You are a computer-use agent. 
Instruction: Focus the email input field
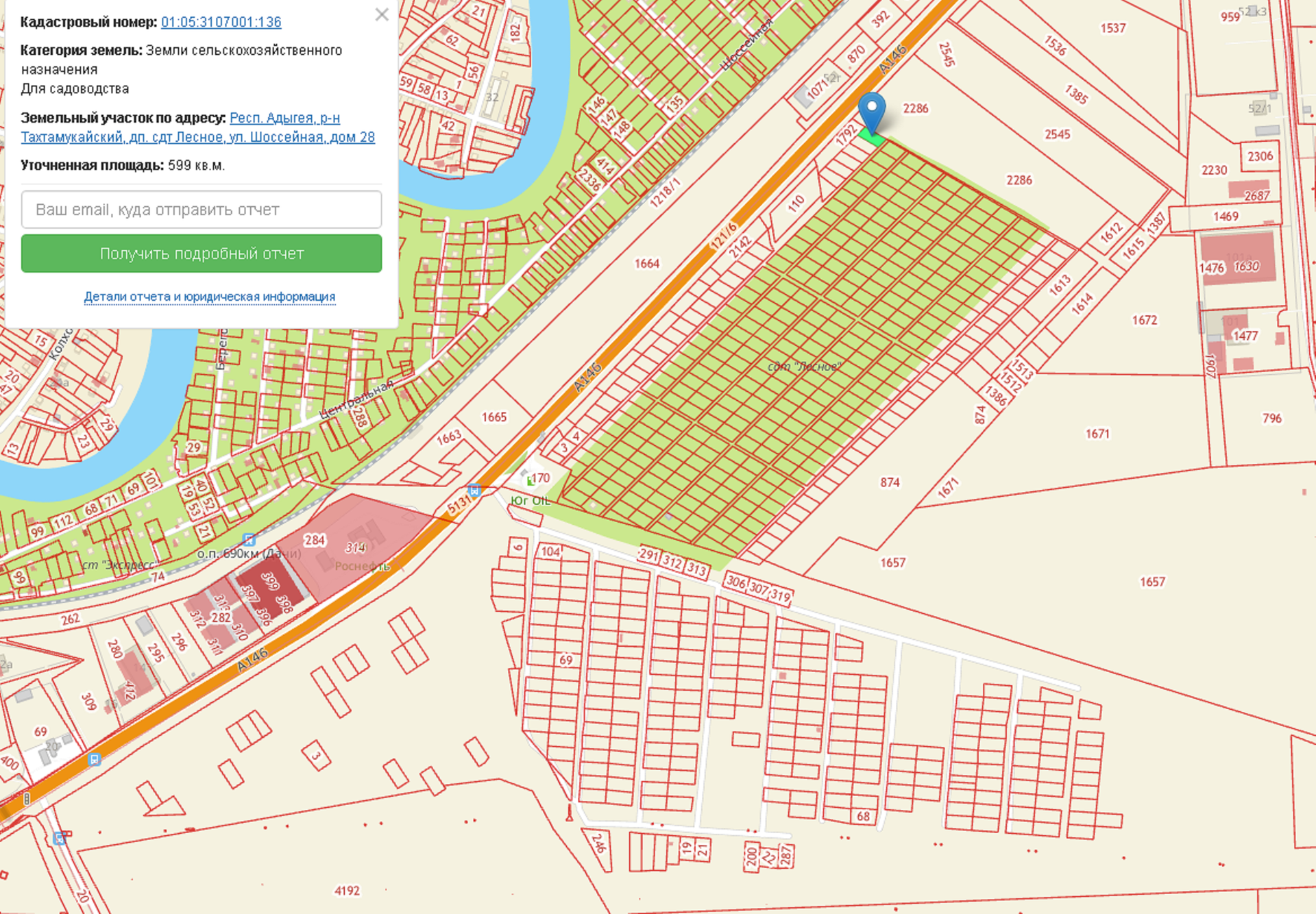click(x=202, y=210)
